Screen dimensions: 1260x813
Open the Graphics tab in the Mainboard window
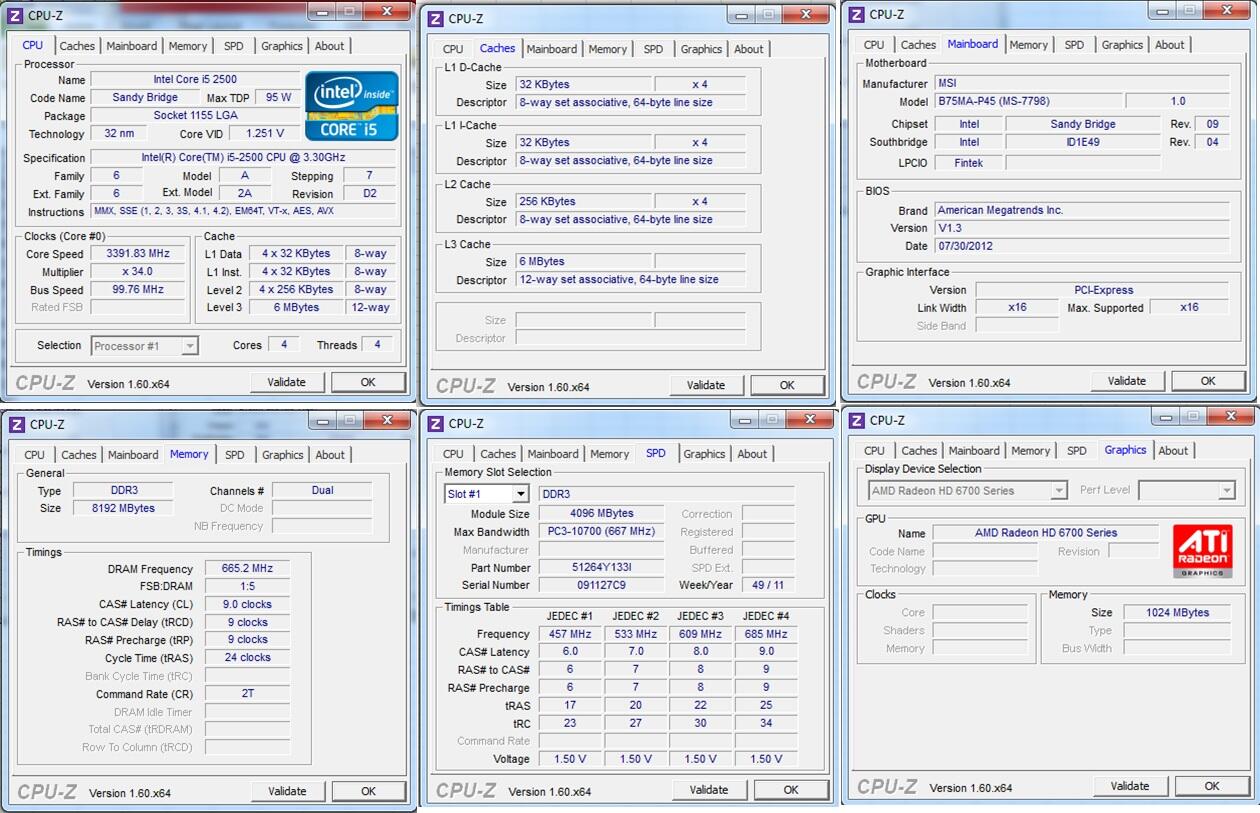[1122, 45]
